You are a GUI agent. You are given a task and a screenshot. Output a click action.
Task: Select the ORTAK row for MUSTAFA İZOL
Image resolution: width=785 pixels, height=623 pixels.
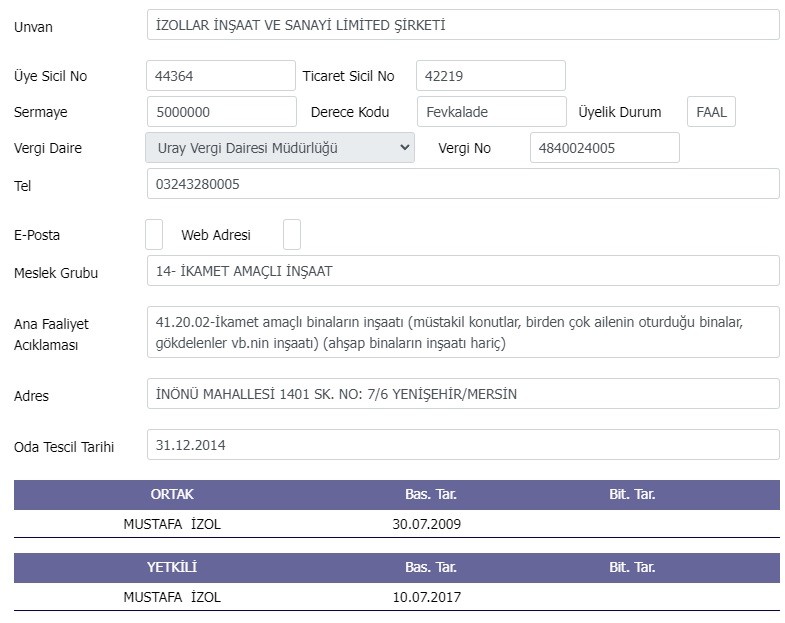397,524
